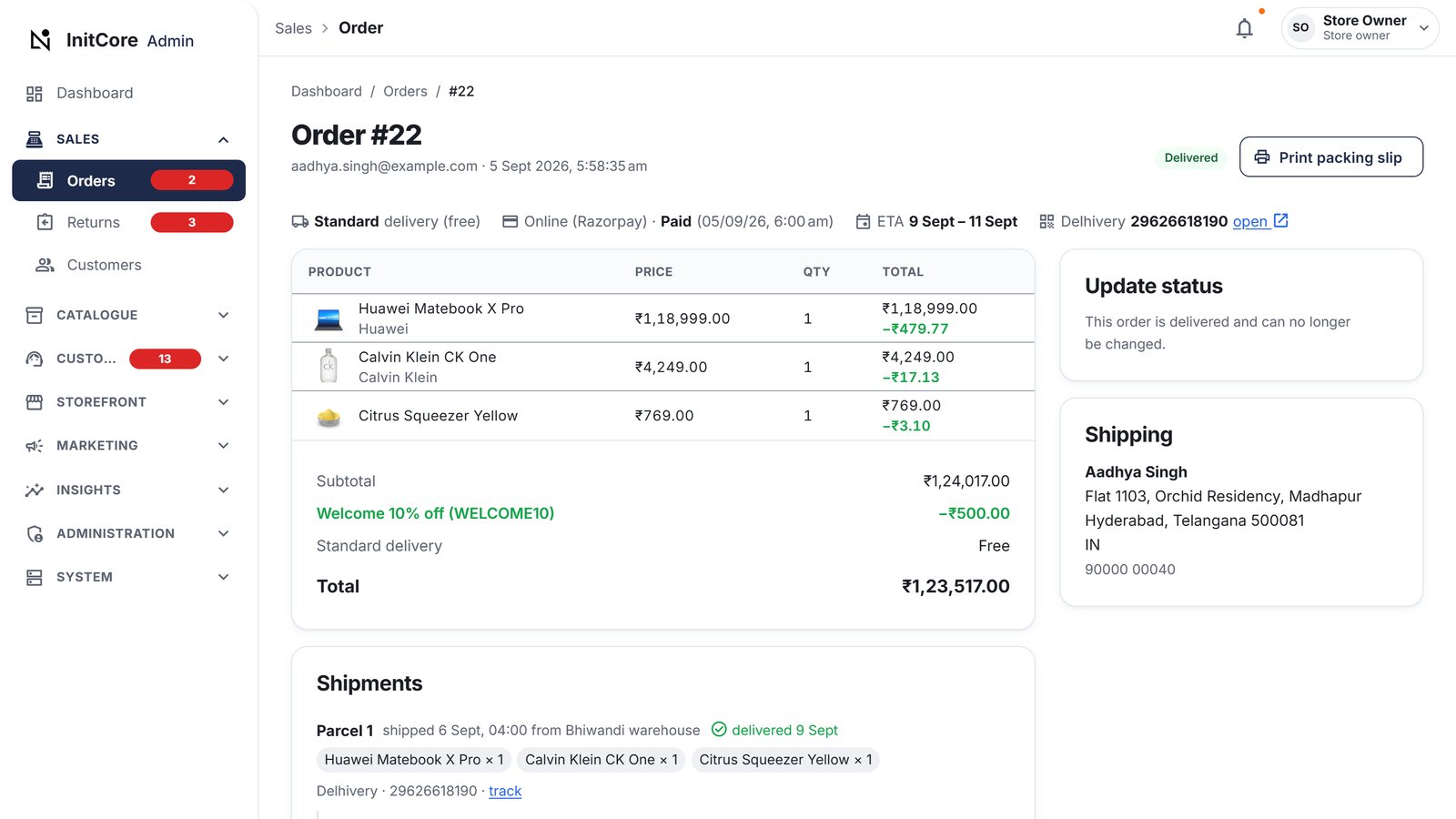1456x819 pixels.
Task: Open the Store Owner account dropdown
Action: click(1360, 28)
